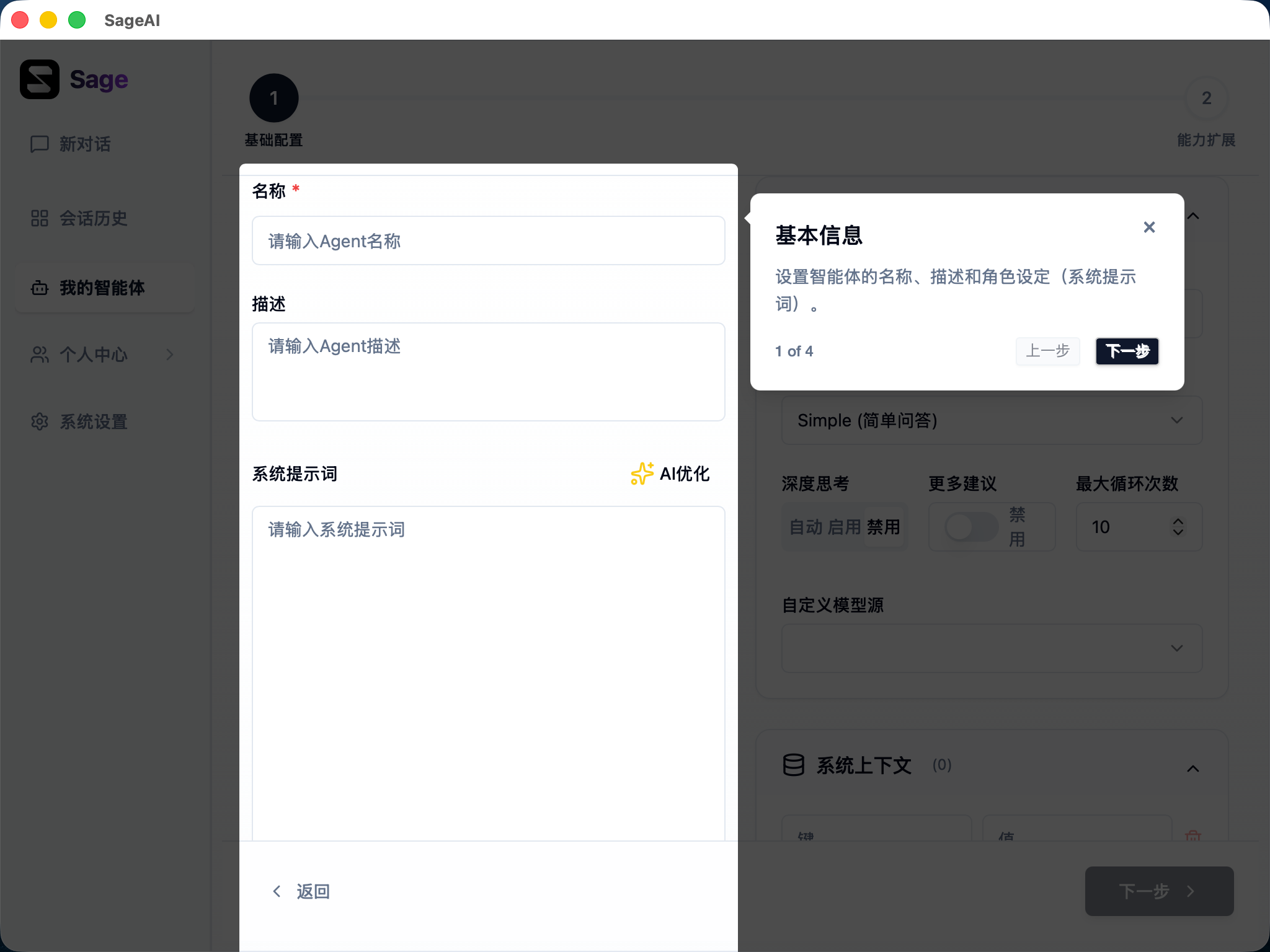
Task: Select 我的智能体 robot icon
Action: pyautogui.click(x=40, y=288)
